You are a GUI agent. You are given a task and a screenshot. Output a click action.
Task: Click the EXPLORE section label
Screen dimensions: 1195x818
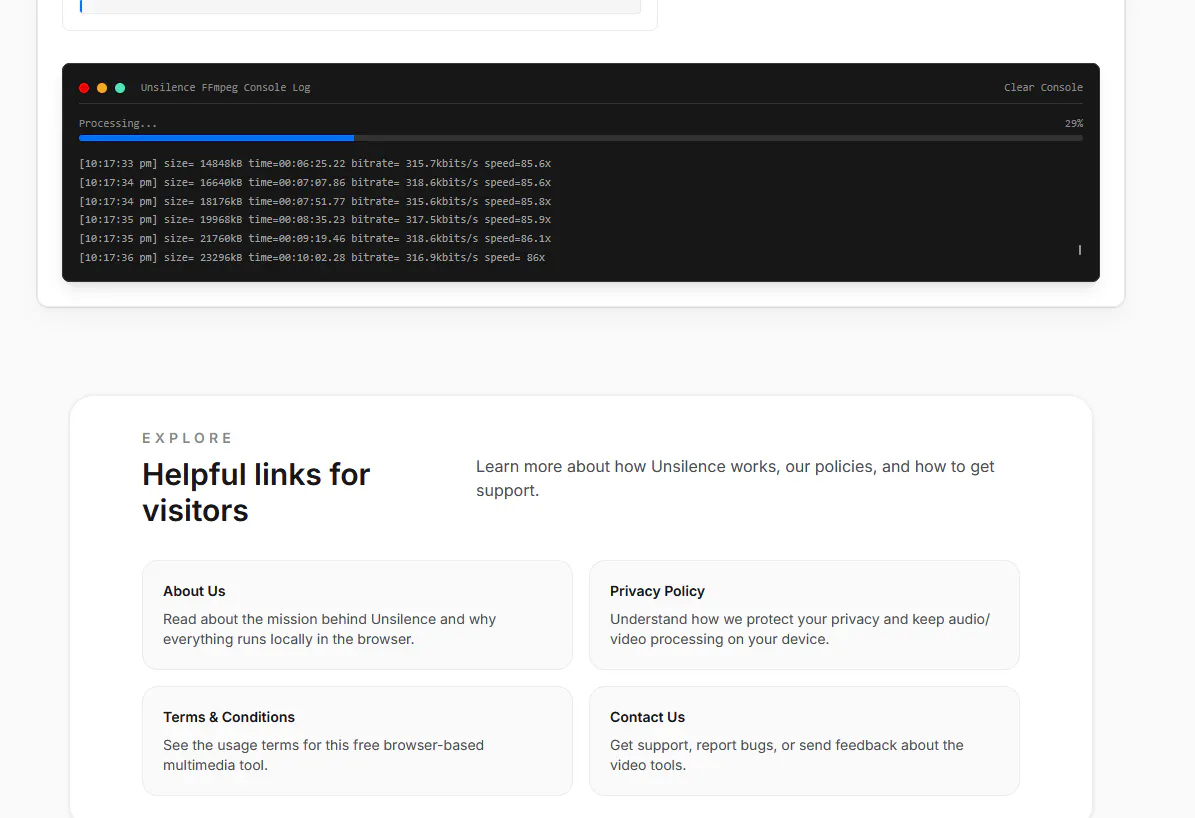coord(187,438)
